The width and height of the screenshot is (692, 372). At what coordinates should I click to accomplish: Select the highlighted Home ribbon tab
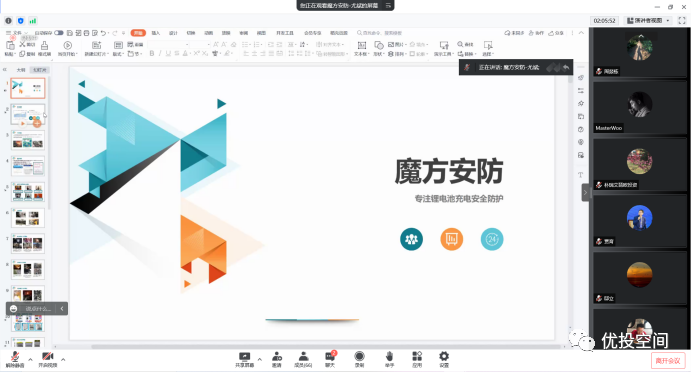click(138, 33)
